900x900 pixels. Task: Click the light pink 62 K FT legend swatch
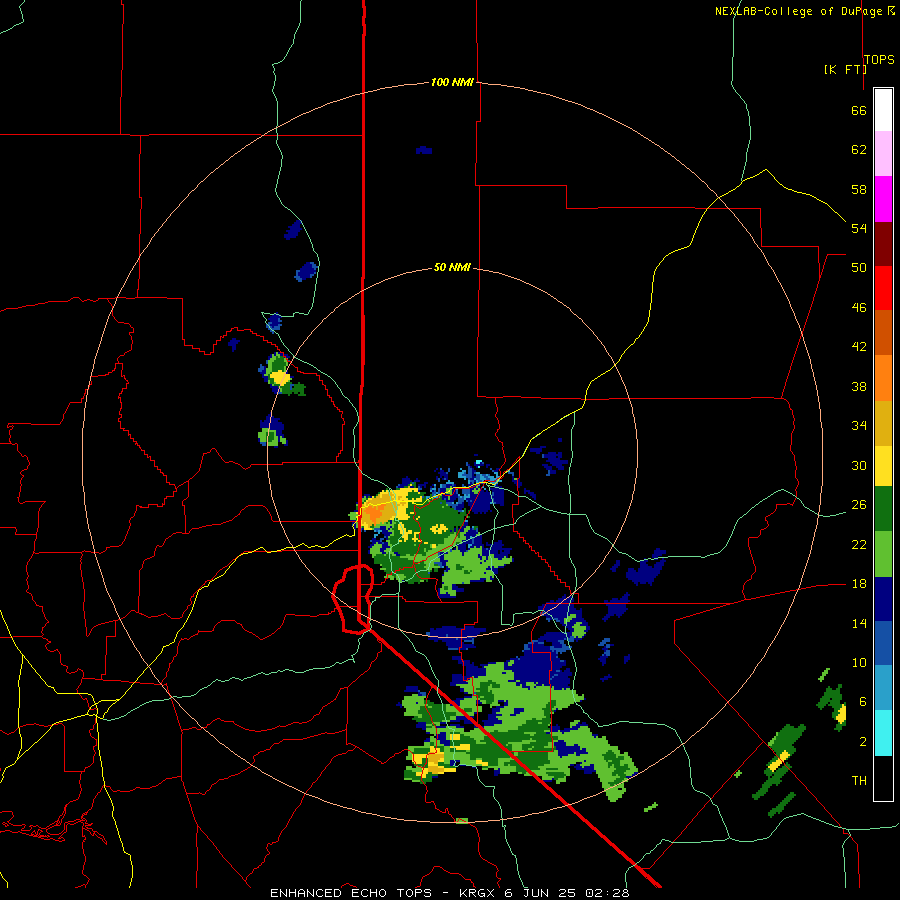click(x=883, y=154)
